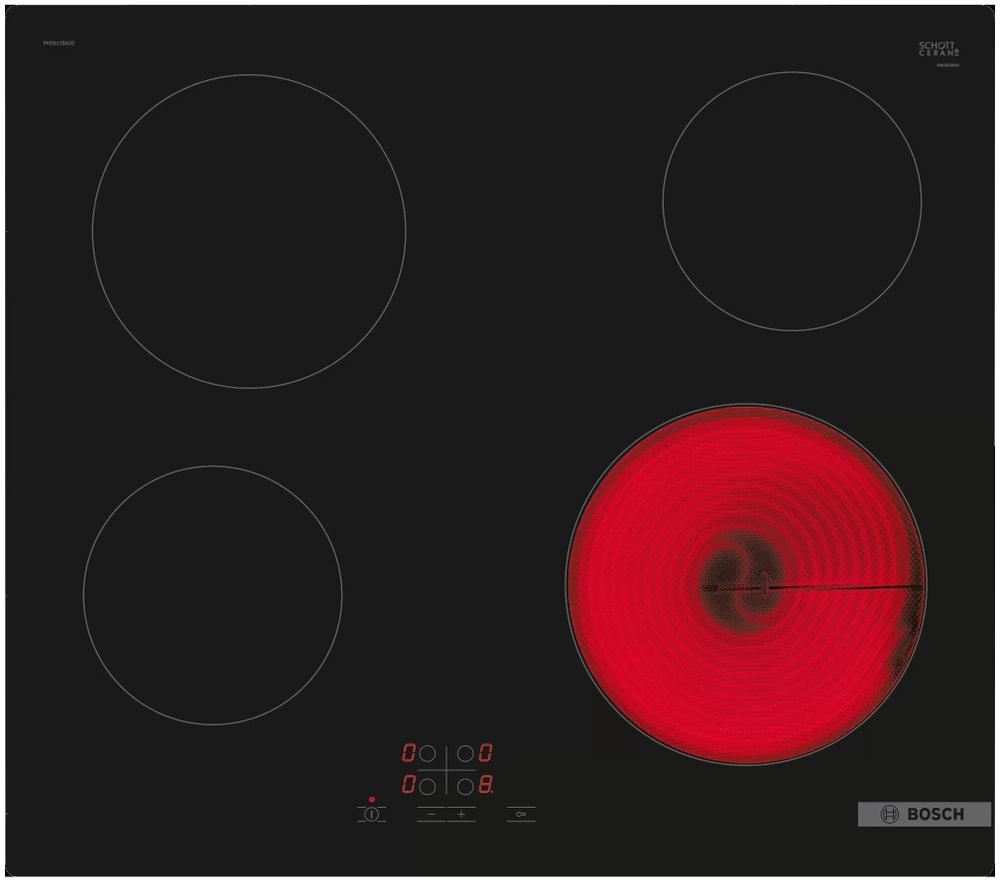Tap the minus key to lower heat
The height and width of the screenshot is (881, 1000).
click(431, 814)
